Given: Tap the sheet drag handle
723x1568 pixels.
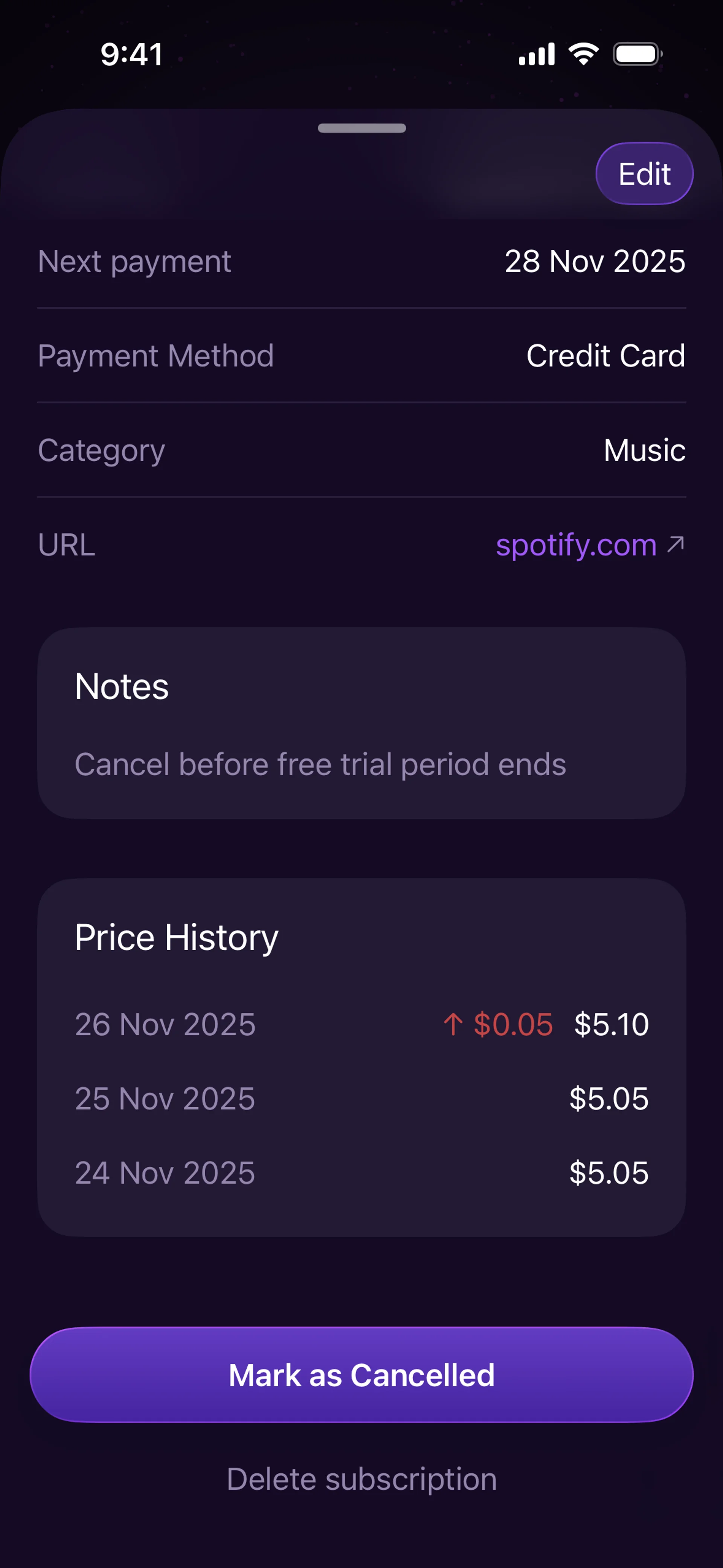Looking at the screenshot, I should [361, 128].
